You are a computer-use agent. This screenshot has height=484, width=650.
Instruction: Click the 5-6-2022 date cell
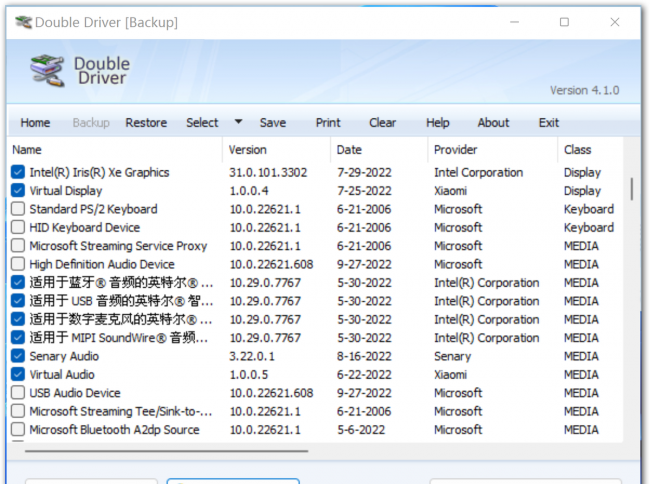361,430
